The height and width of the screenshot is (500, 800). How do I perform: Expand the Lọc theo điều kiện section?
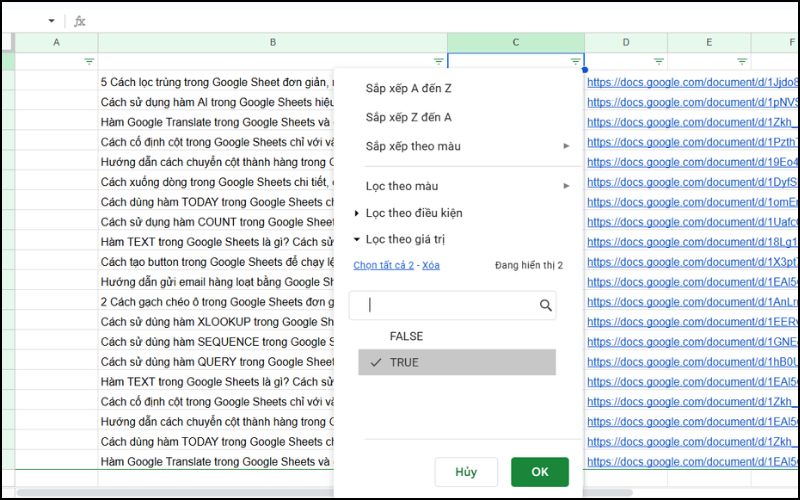tap(408, 213)
